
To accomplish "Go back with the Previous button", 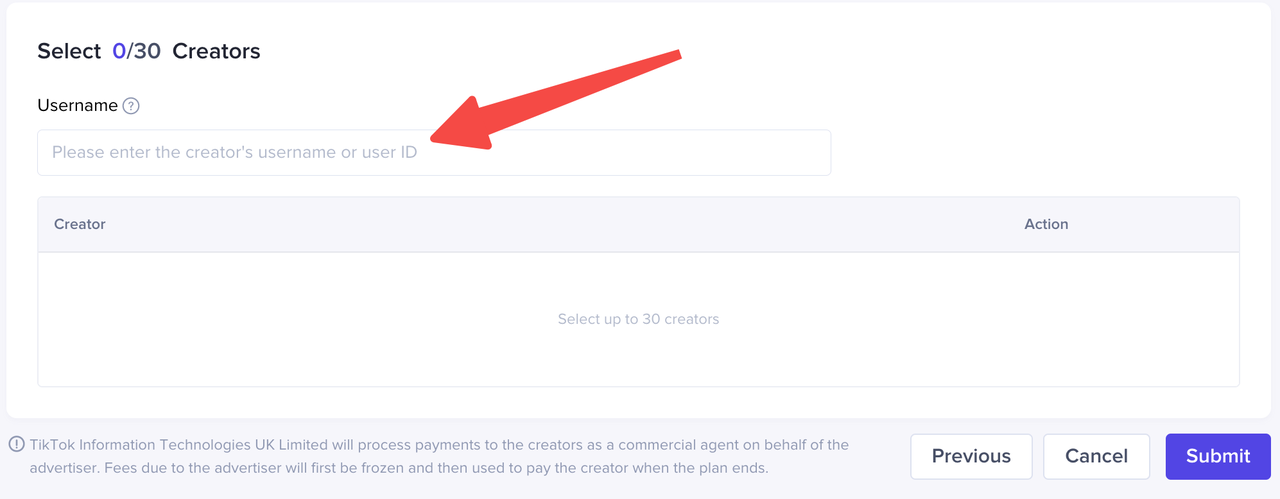I will tap(971, 456).
